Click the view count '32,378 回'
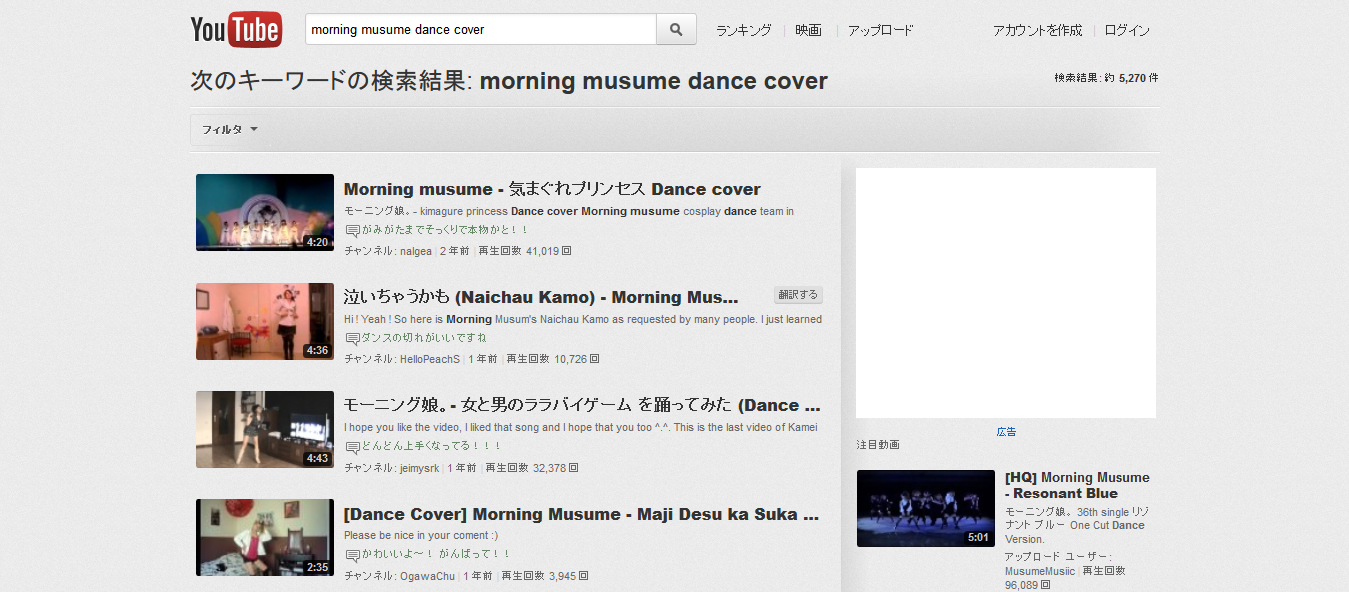 556,467
